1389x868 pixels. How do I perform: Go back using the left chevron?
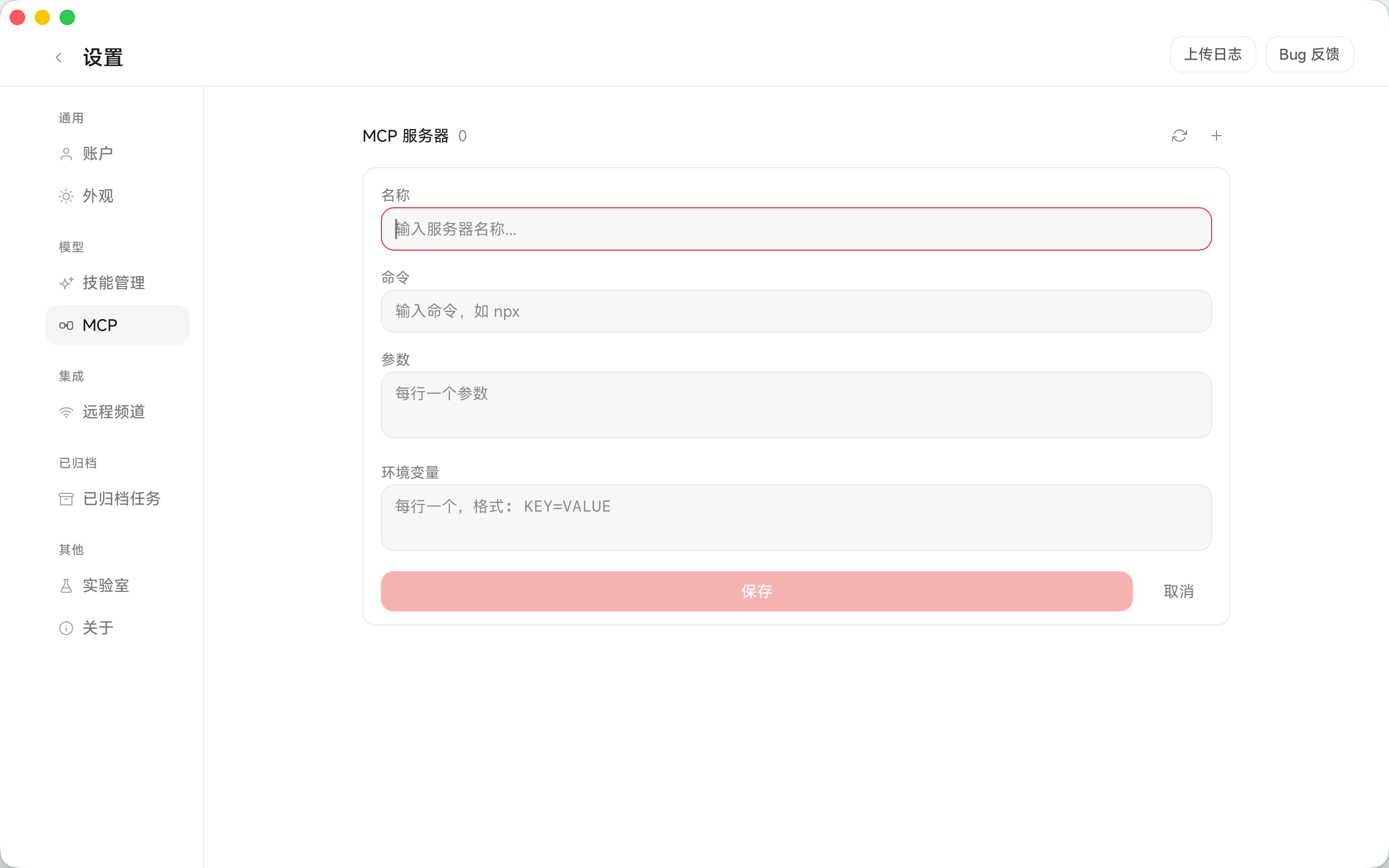[59, 58]
